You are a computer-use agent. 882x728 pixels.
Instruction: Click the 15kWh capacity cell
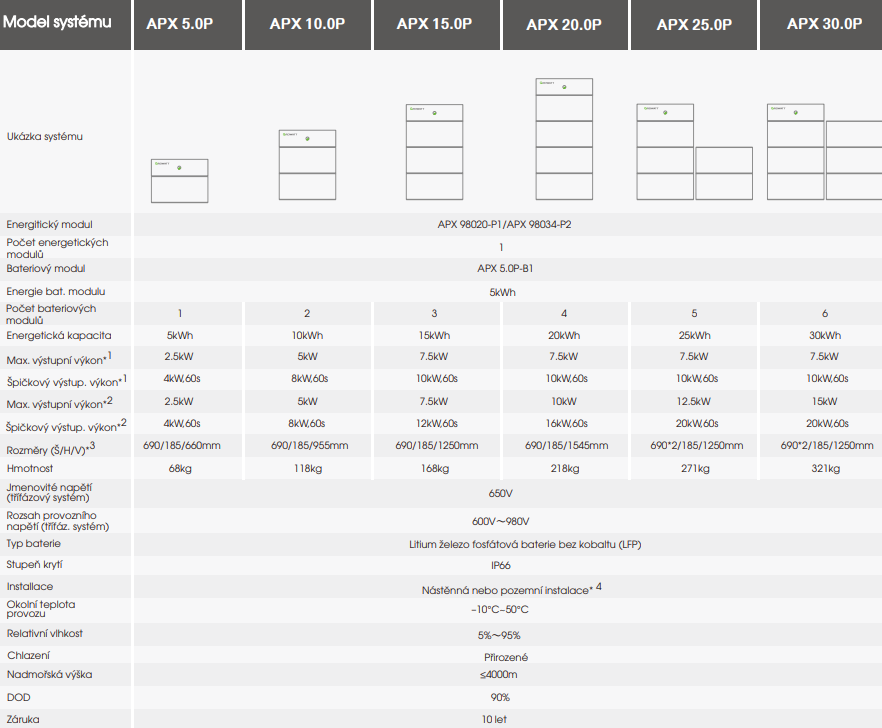point(434,335)
